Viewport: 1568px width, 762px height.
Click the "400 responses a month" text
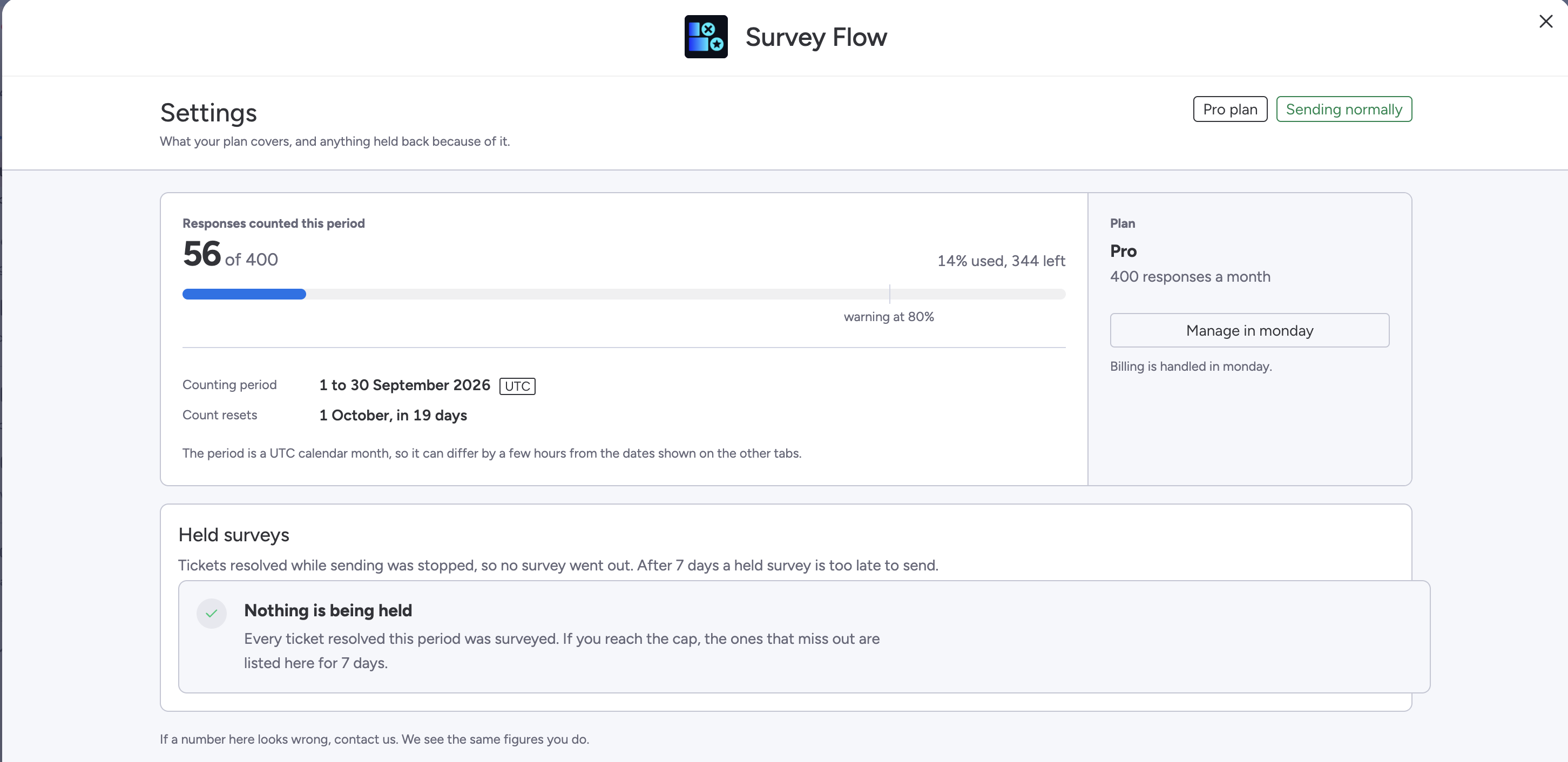point(1190,277)
